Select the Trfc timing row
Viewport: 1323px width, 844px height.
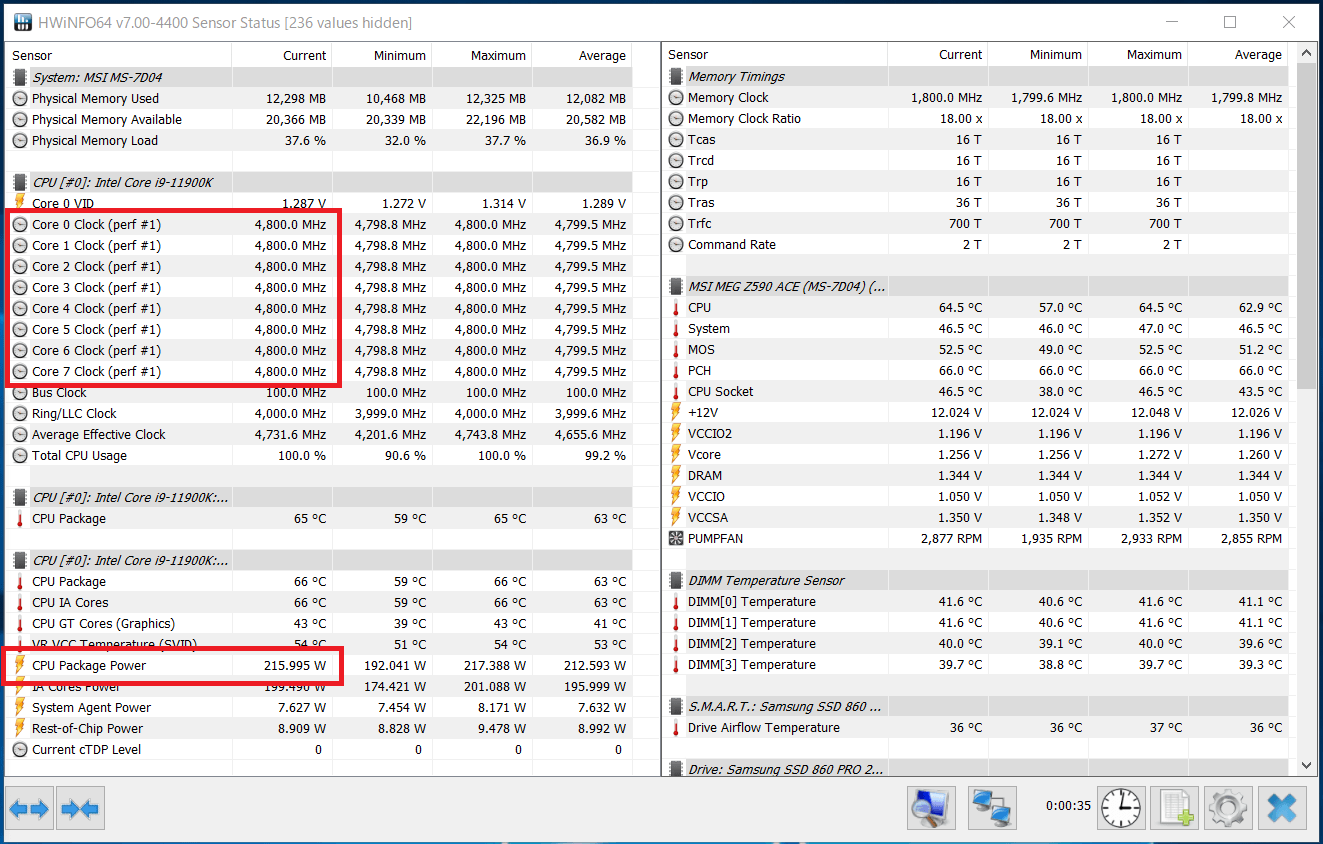click(975, 223)
